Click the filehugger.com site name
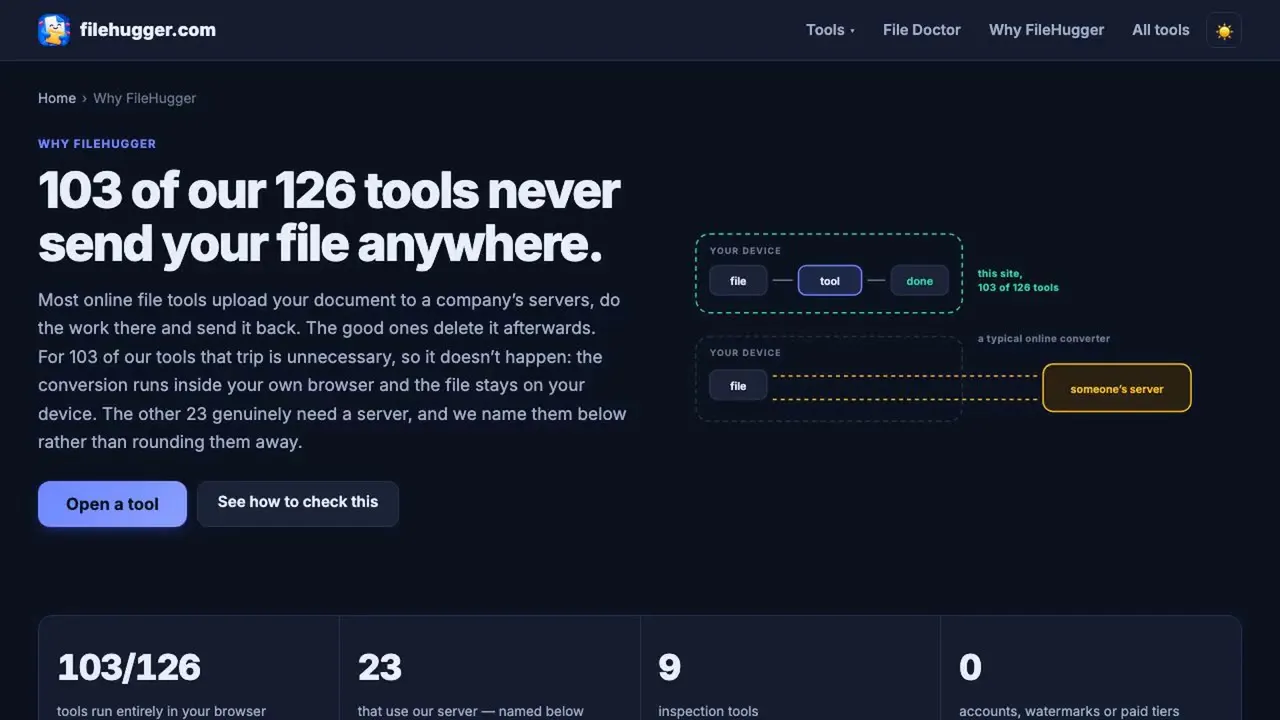This screenshot has width=1280, height=720. pyautogui.click(x=148, y=30)
